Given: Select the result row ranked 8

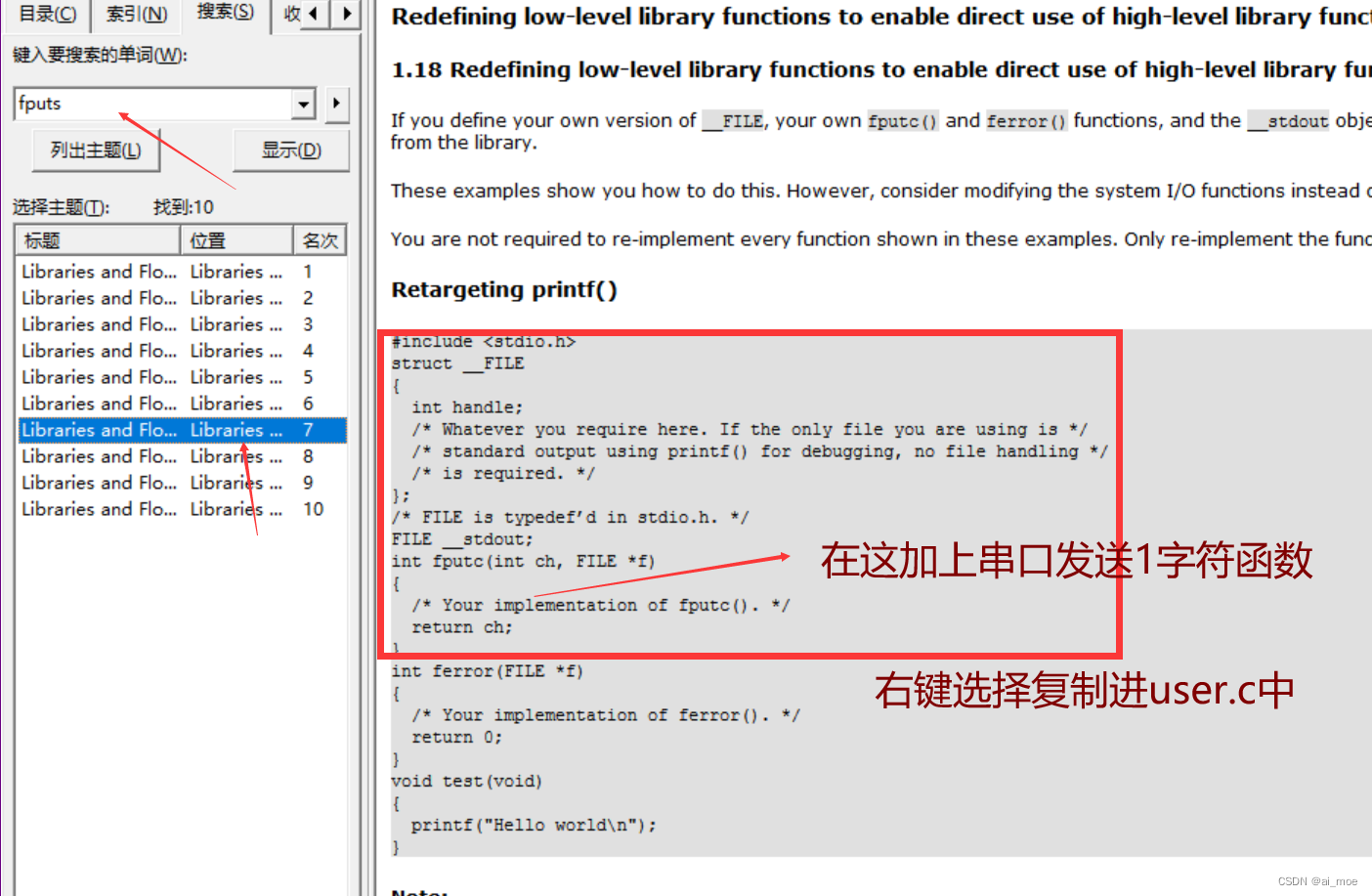Looking at the screenshot, I should pyautogui.click(x=182, y=456).
